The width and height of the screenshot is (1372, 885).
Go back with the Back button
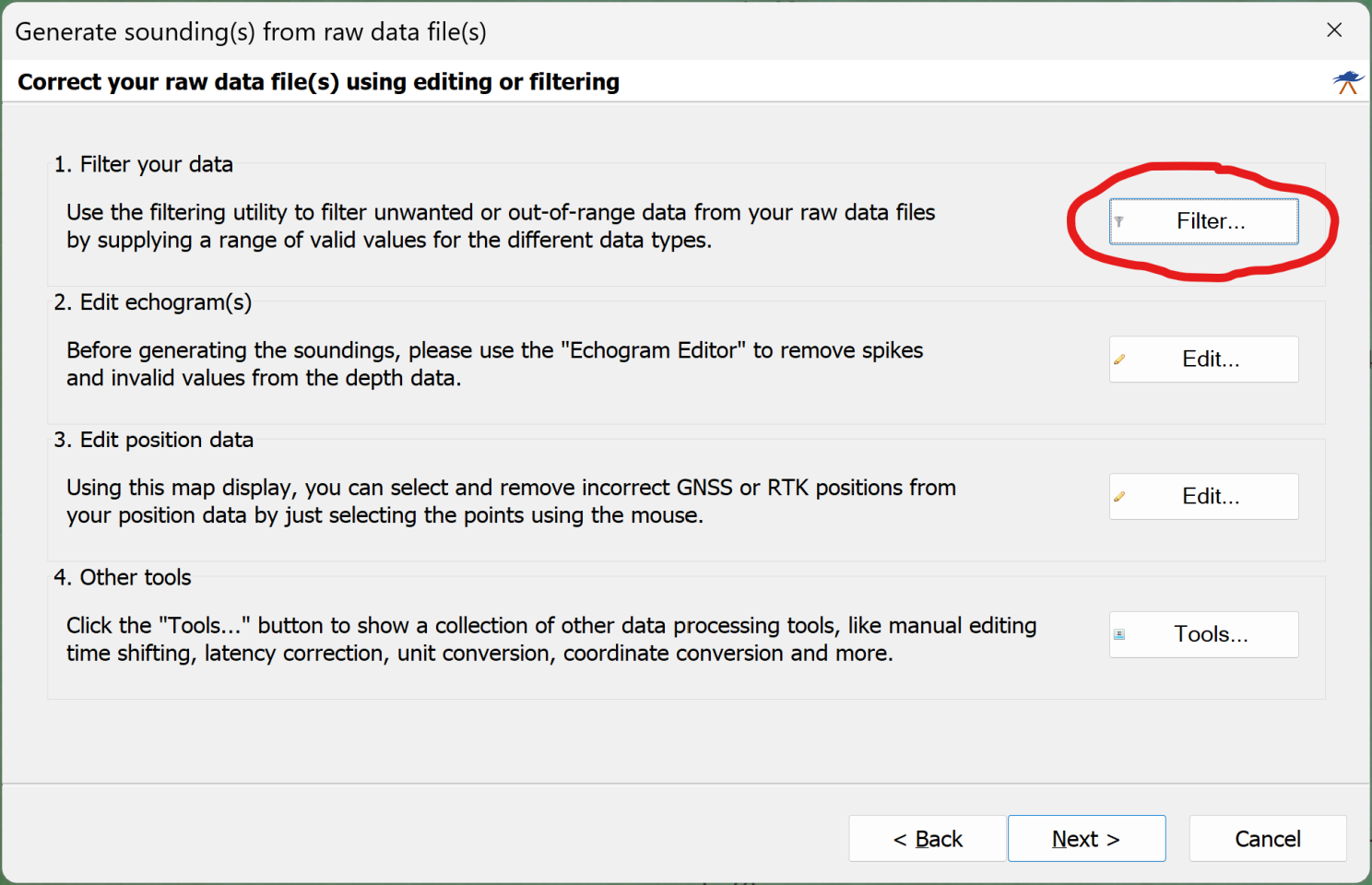[927, 838]
